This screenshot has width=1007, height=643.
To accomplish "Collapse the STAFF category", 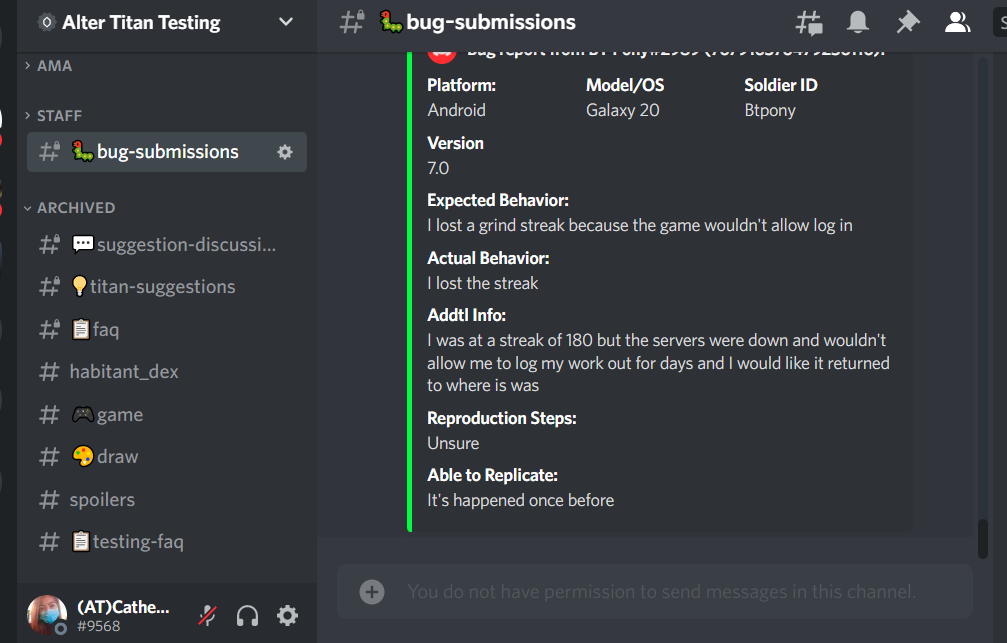I will [59, 116].
